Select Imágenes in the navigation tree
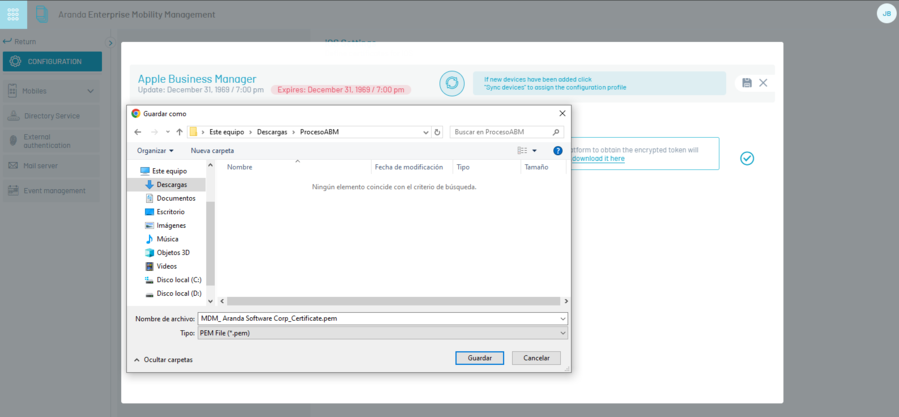899x417 pixels. click(171, 225)
